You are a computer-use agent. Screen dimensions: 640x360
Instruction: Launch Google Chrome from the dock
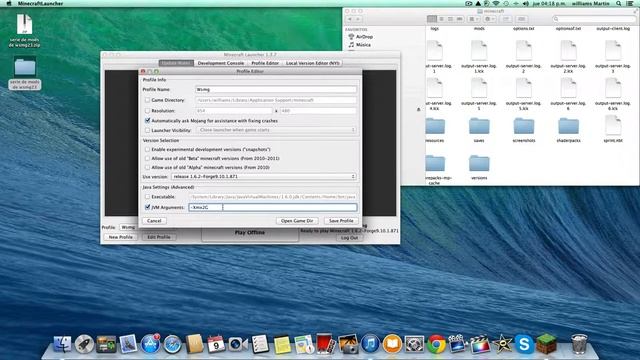[436, 344]
